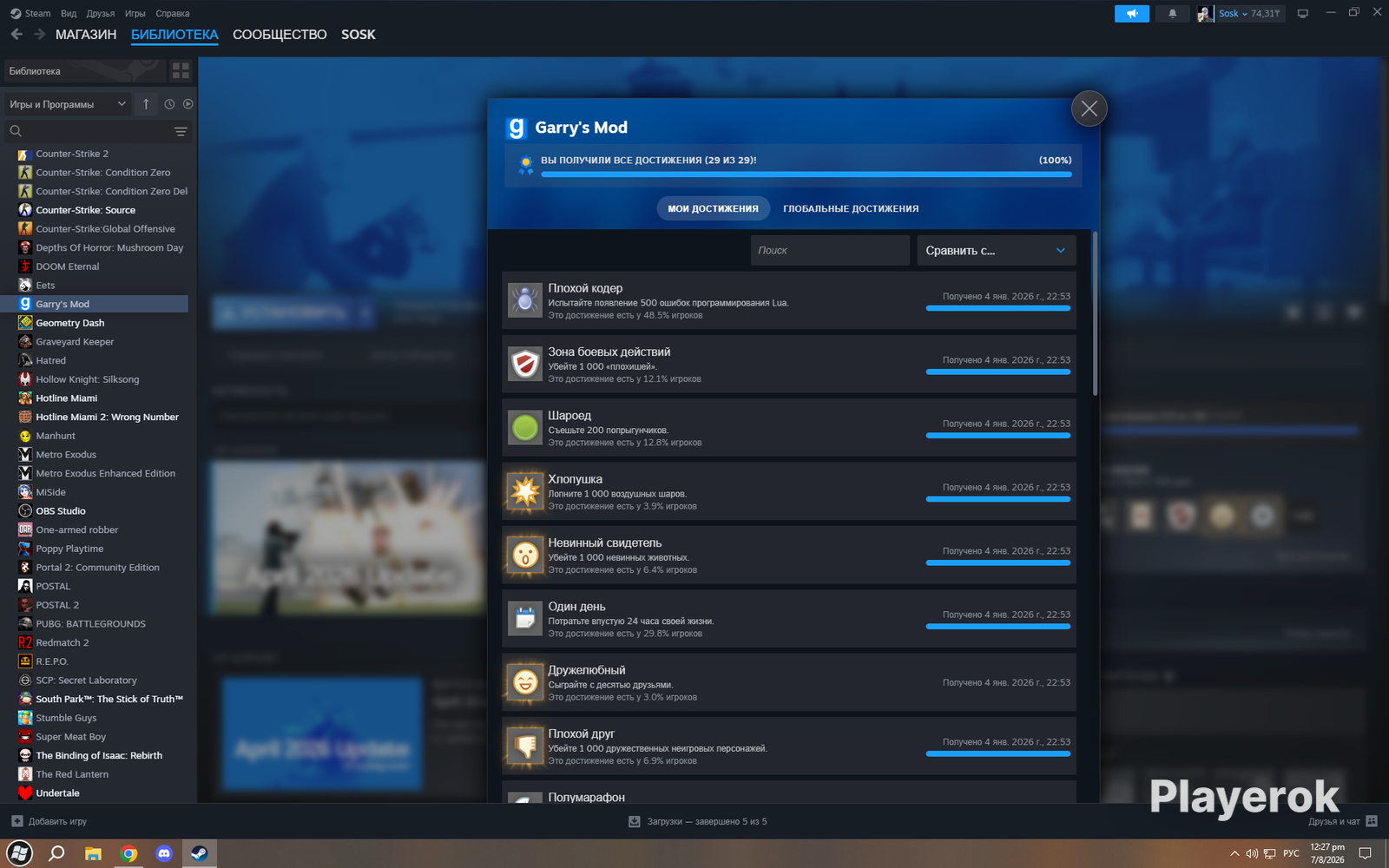1389x868 pixels.
Task: Click the Плохой кодер progress bar
Action: (998, 308)
